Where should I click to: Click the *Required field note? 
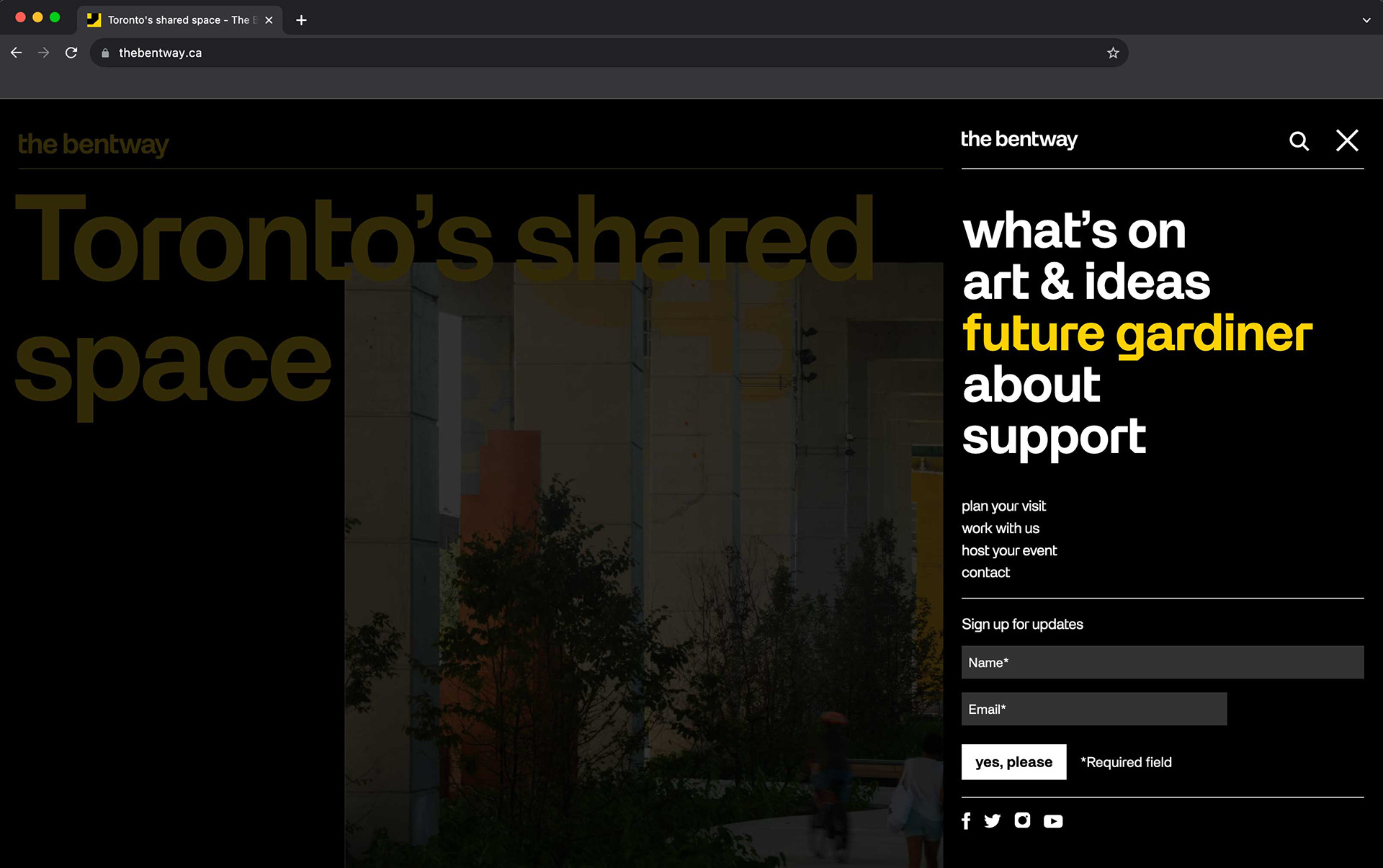click(x=1126, y=762)
